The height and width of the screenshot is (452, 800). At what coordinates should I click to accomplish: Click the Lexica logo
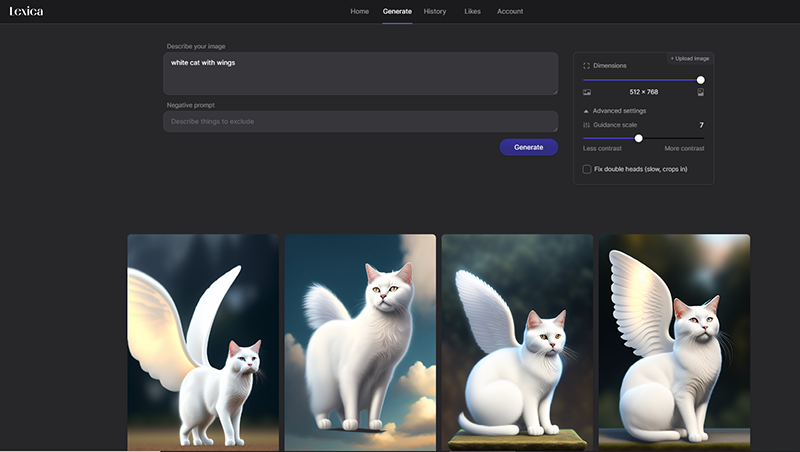point(26,11)
